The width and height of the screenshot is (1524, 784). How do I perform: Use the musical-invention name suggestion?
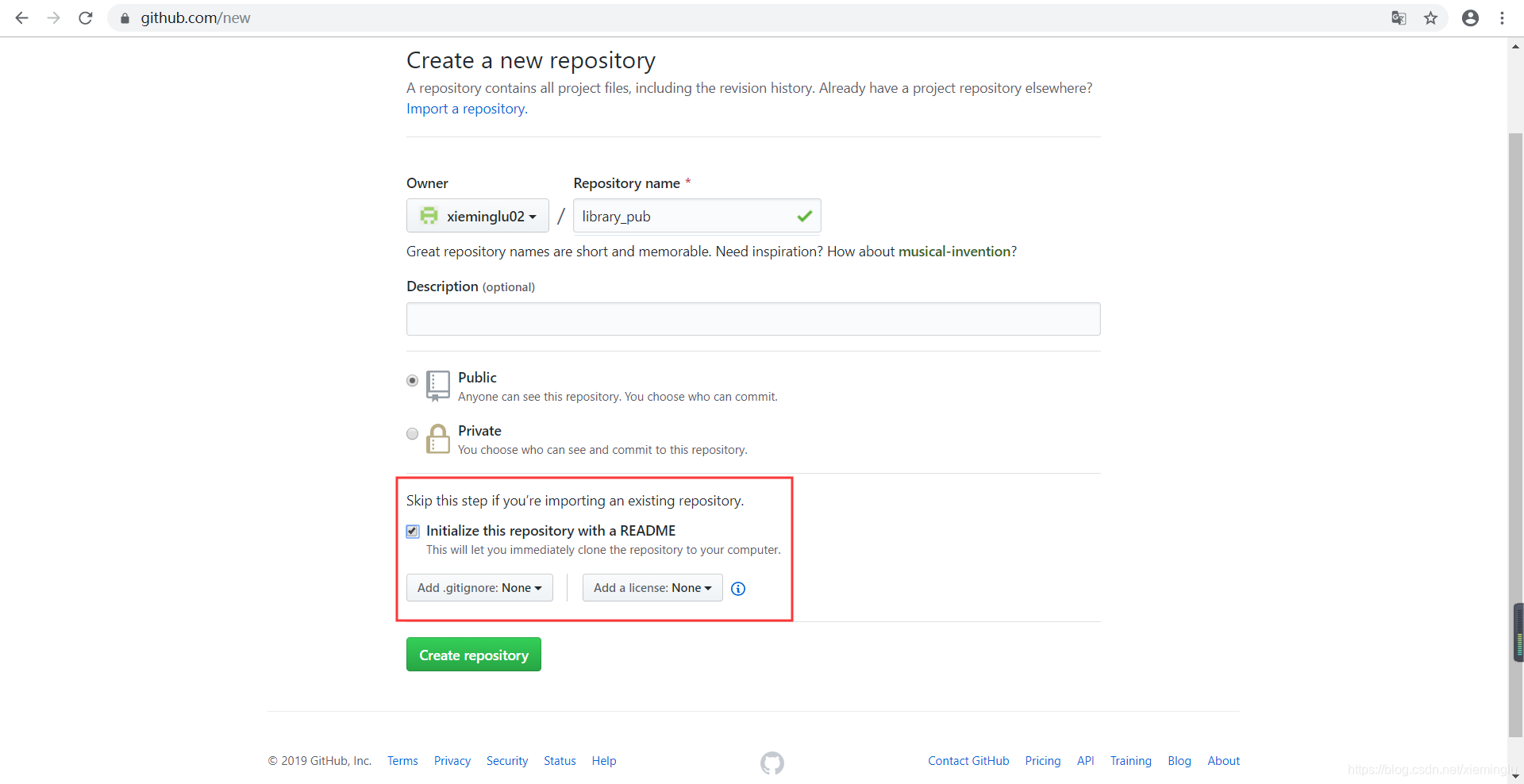pyautogui.click(x=954, y=252)
